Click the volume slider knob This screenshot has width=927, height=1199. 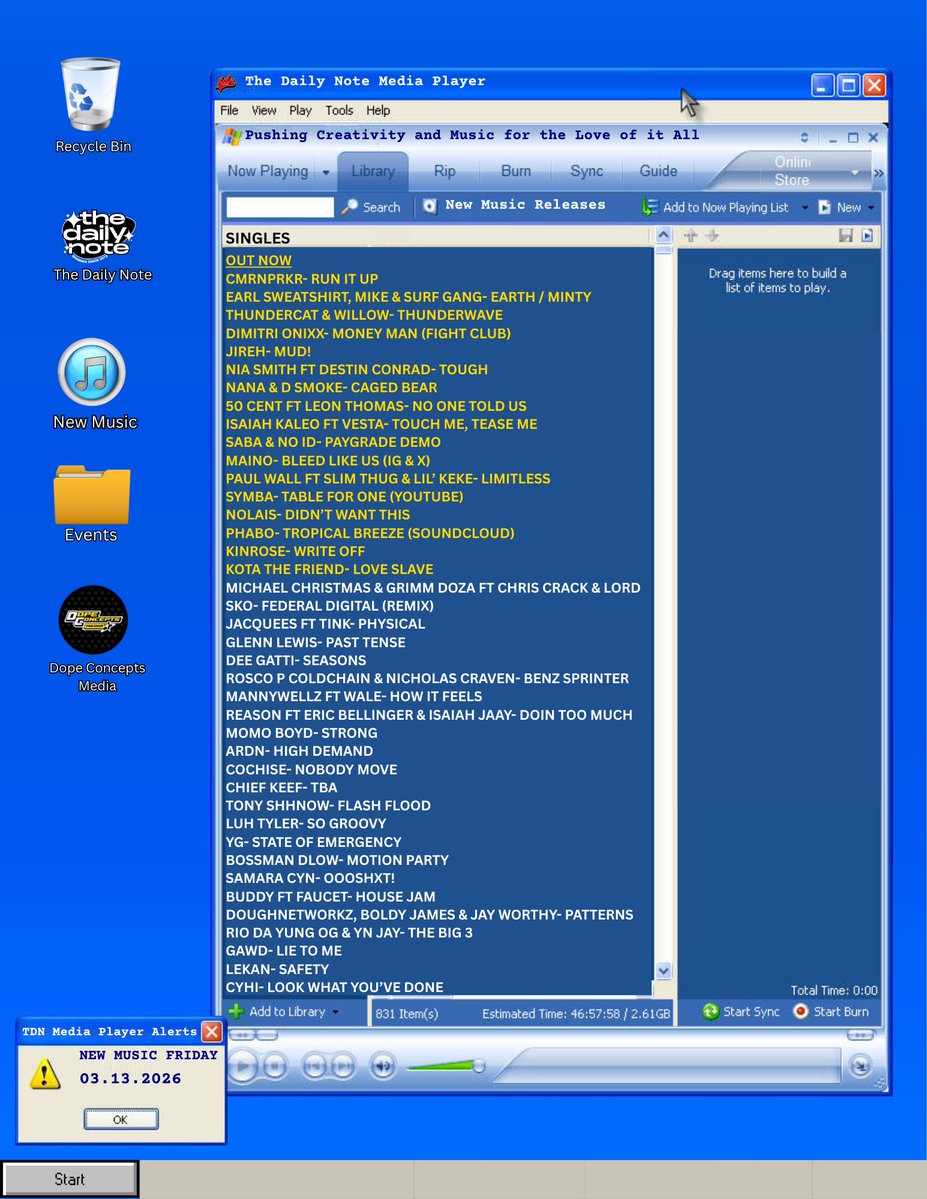point(479,1065)
